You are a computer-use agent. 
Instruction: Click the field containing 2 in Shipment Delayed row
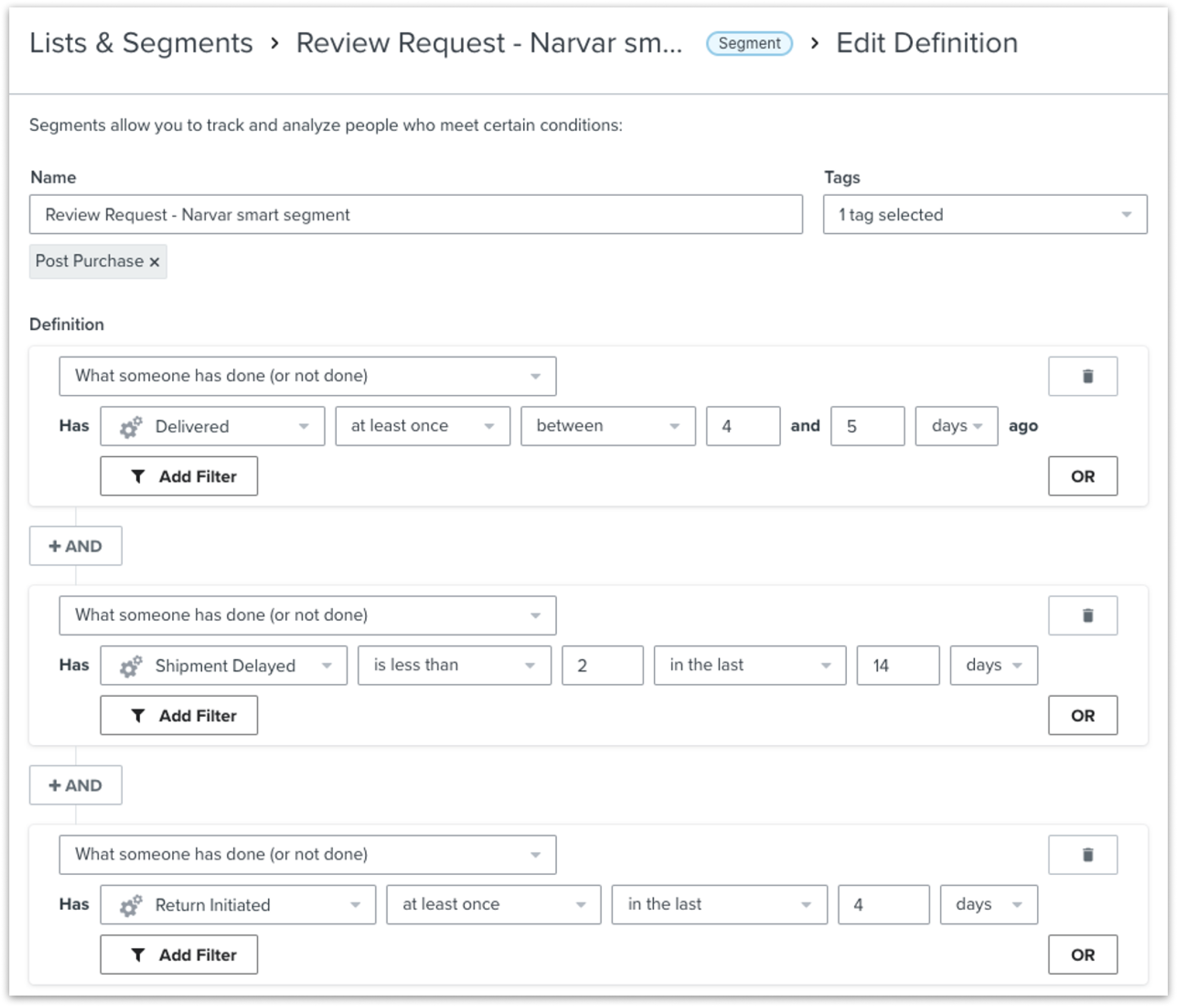(602, 665)
